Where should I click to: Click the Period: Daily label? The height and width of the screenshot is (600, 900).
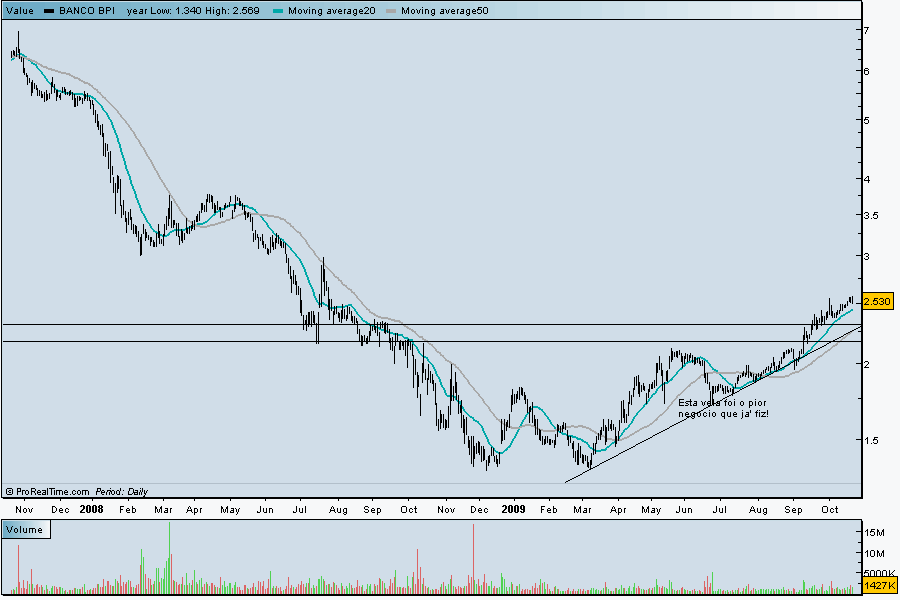click(122, 491)
